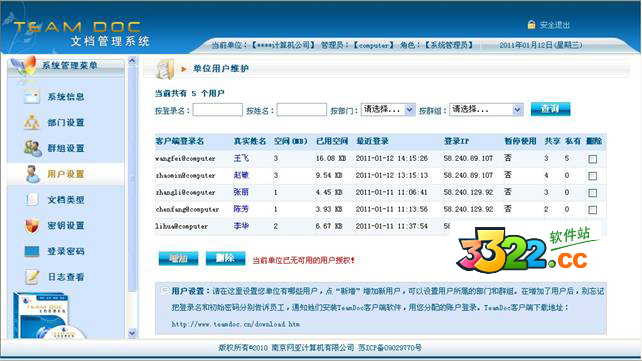
Task: Click the sidebar scrollbar track
Action: (132, 196)
